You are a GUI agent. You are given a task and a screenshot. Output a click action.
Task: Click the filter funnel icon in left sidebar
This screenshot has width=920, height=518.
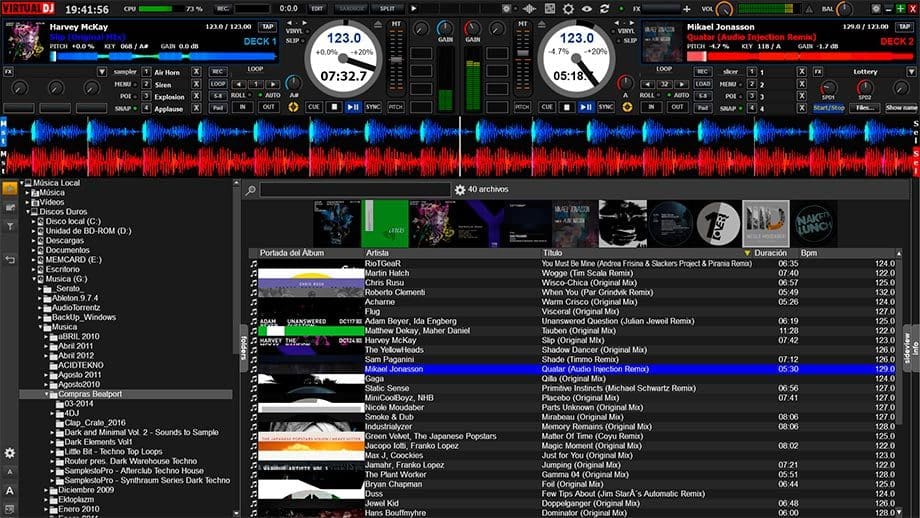[x=10, y=226]
